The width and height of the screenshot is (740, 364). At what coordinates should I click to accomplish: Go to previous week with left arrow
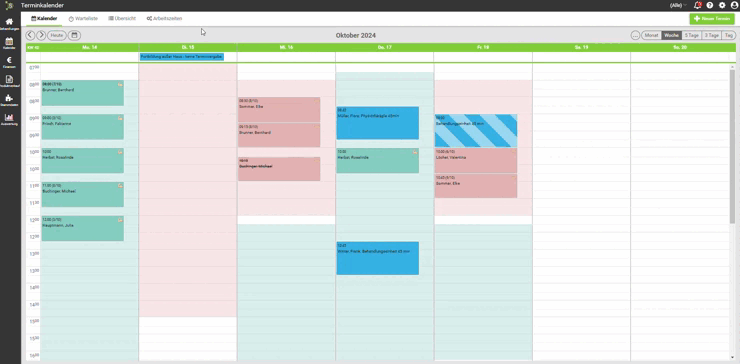click(x=30, y=35)
